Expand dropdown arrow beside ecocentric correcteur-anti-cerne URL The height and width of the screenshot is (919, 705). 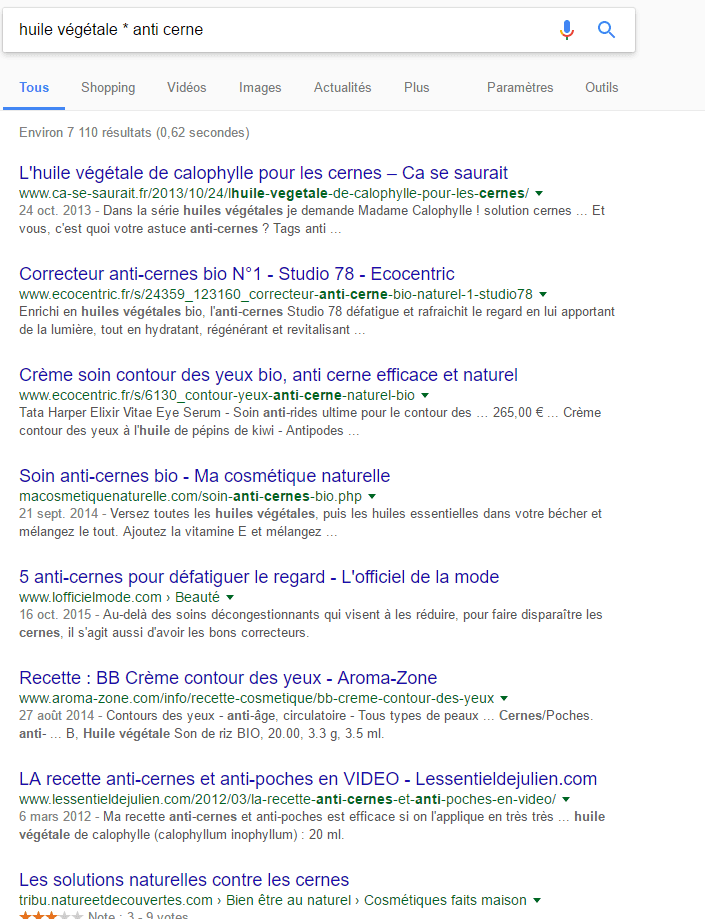[x=543, y=294]
